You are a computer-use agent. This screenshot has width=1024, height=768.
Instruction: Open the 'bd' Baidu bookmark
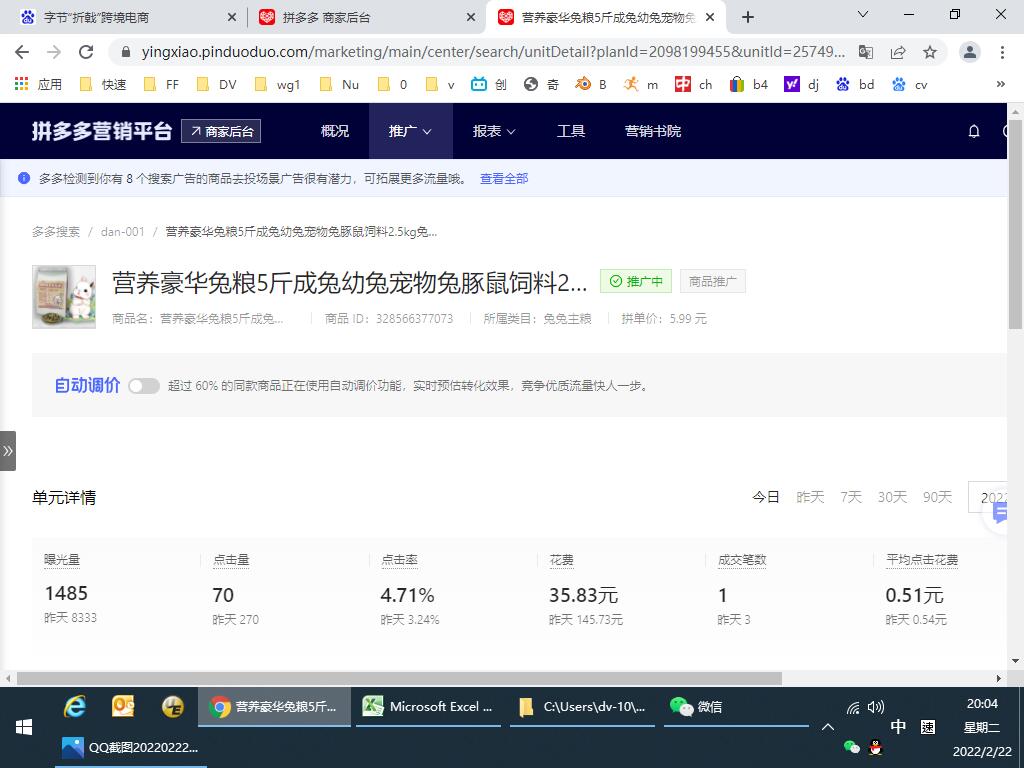(855, 84)
